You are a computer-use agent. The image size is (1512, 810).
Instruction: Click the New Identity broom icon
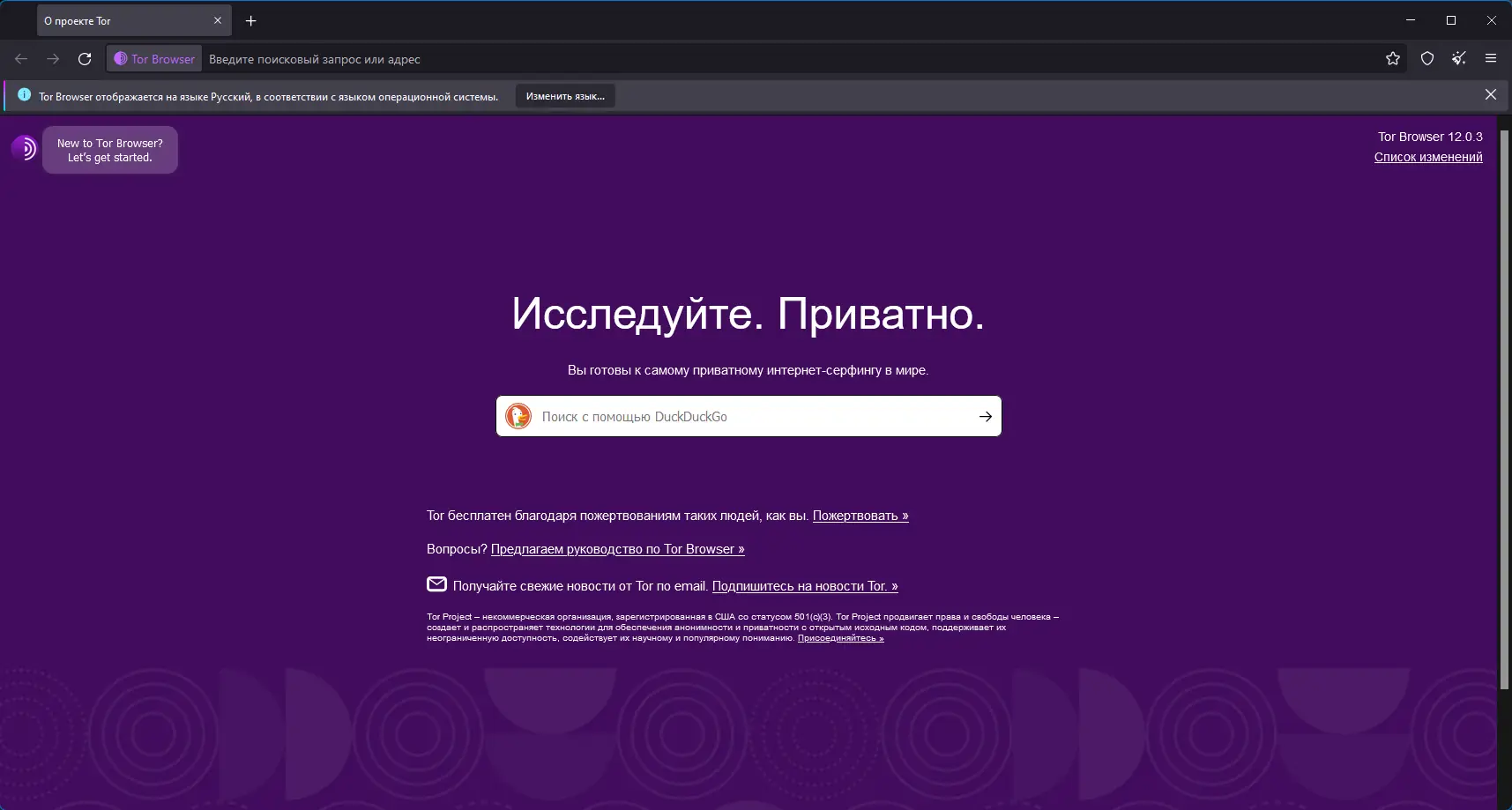coord(1459,59)
